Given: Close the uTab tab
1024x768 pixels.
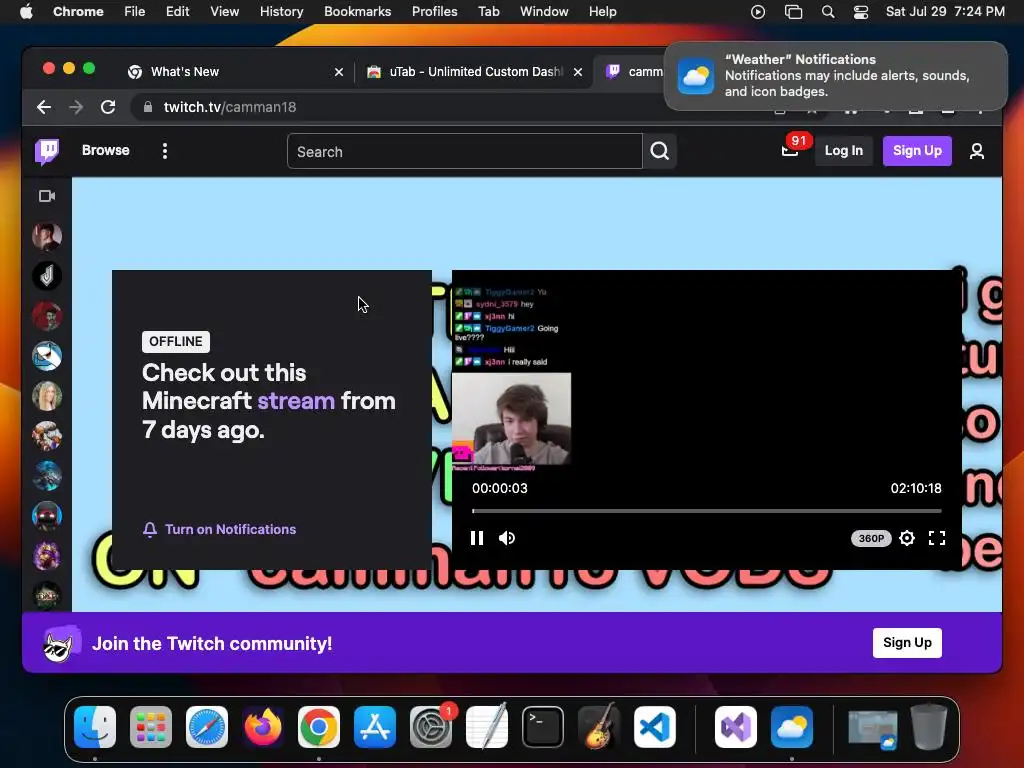Looking at the screenshot, I should tap(578, 72).
